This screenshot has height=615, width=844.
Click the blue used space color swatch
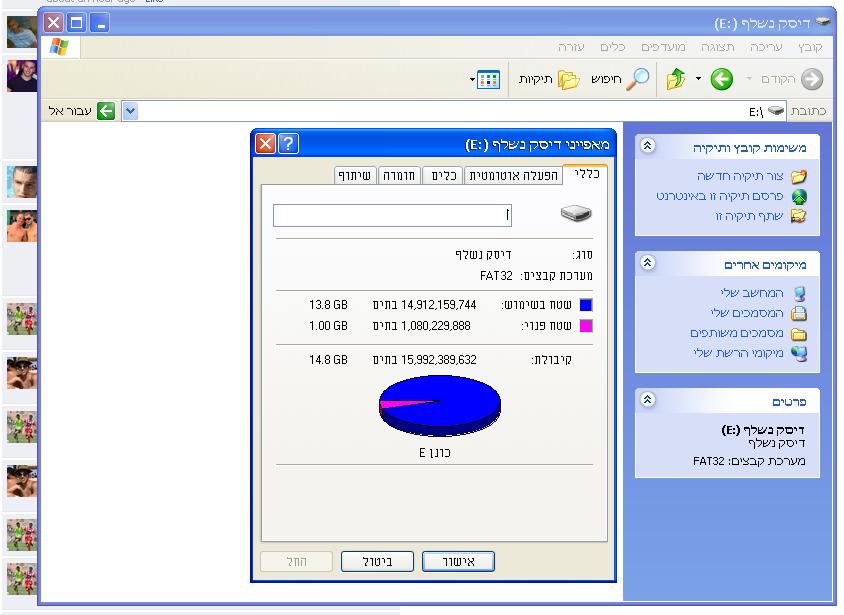click(x=586, y=305)
